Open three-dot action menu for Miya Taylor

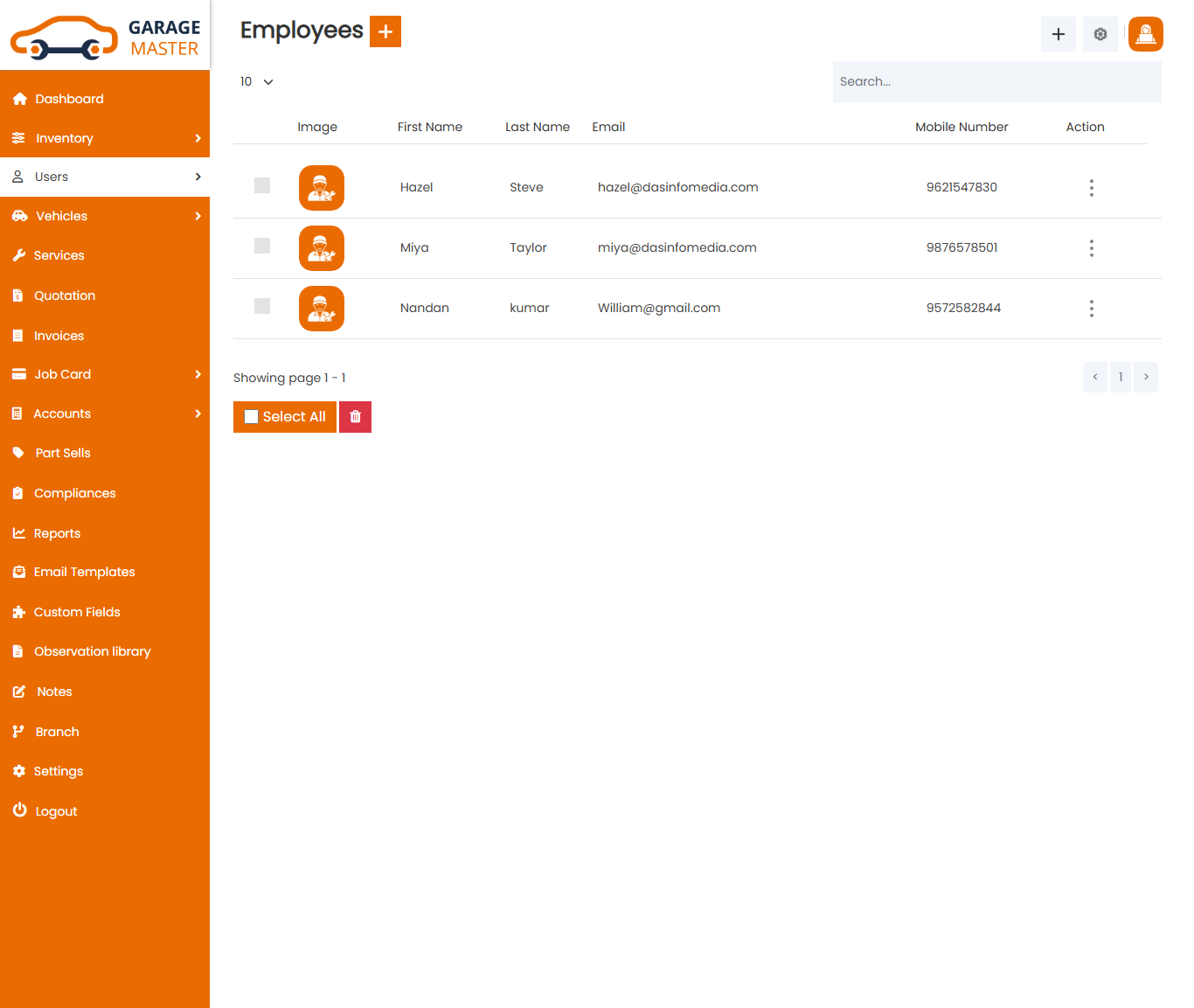tap(1091, 248)
